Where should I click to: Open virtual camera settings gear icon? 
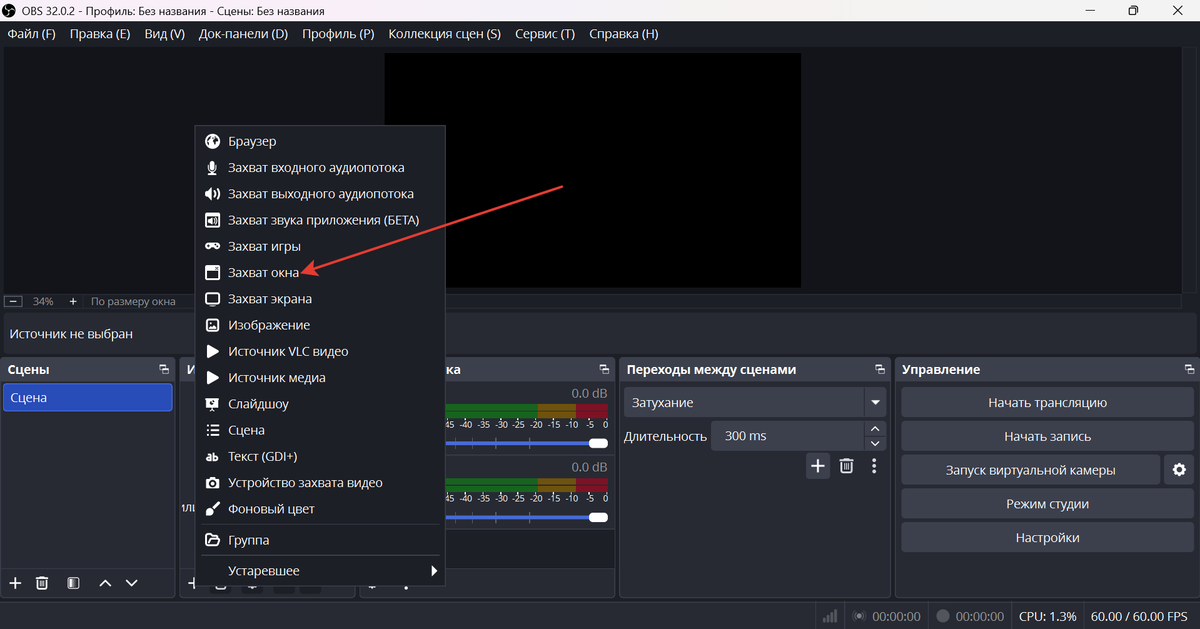1179,470
